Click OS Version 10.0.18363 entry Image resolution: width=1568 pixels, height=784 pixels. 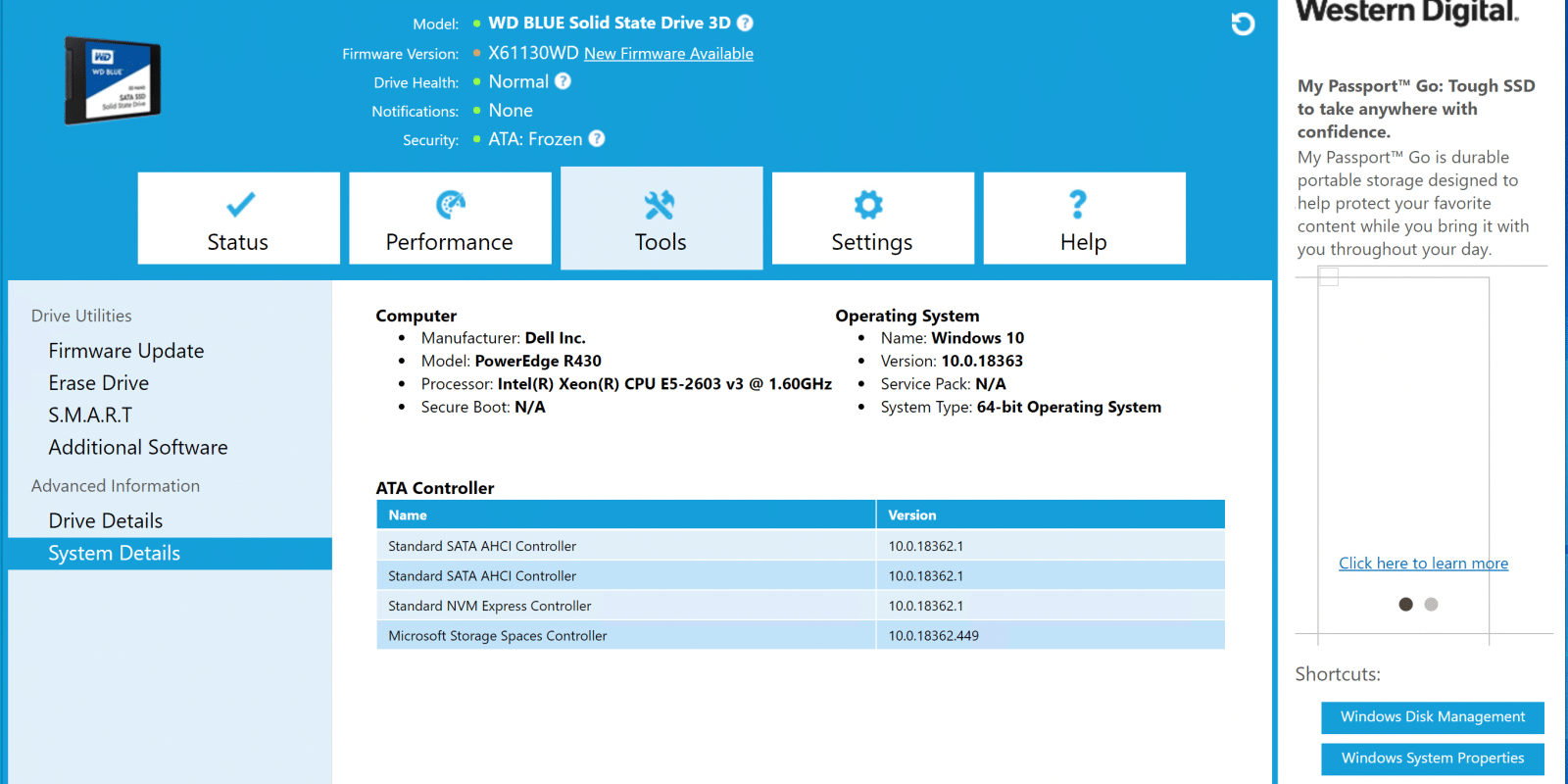(952, 361)
